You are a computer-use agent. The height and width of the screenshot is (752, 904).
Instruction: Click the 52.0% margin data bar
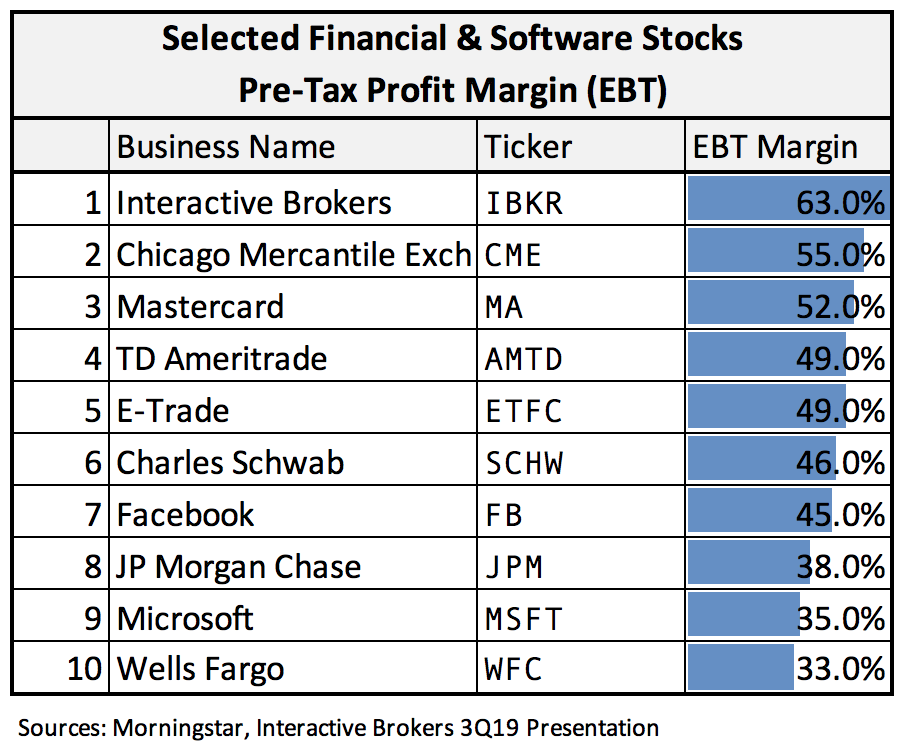[771, 303]
